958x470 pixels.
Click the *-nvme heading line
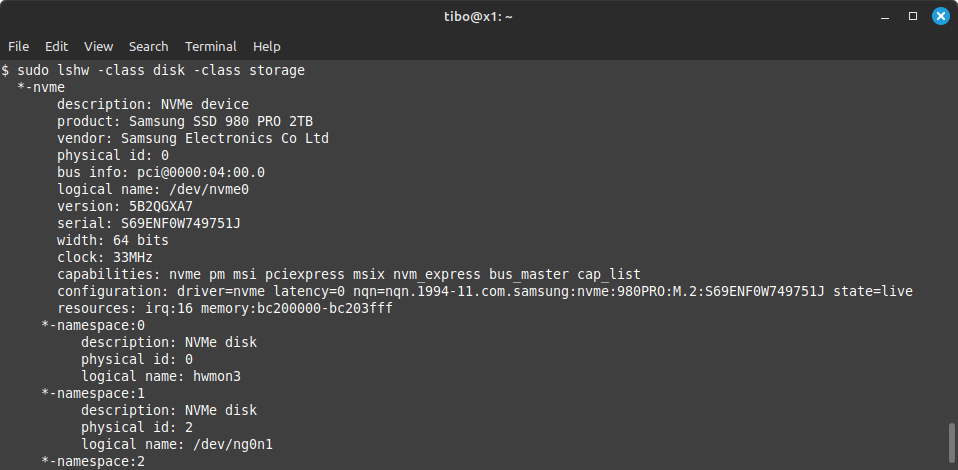click(41, 87)
